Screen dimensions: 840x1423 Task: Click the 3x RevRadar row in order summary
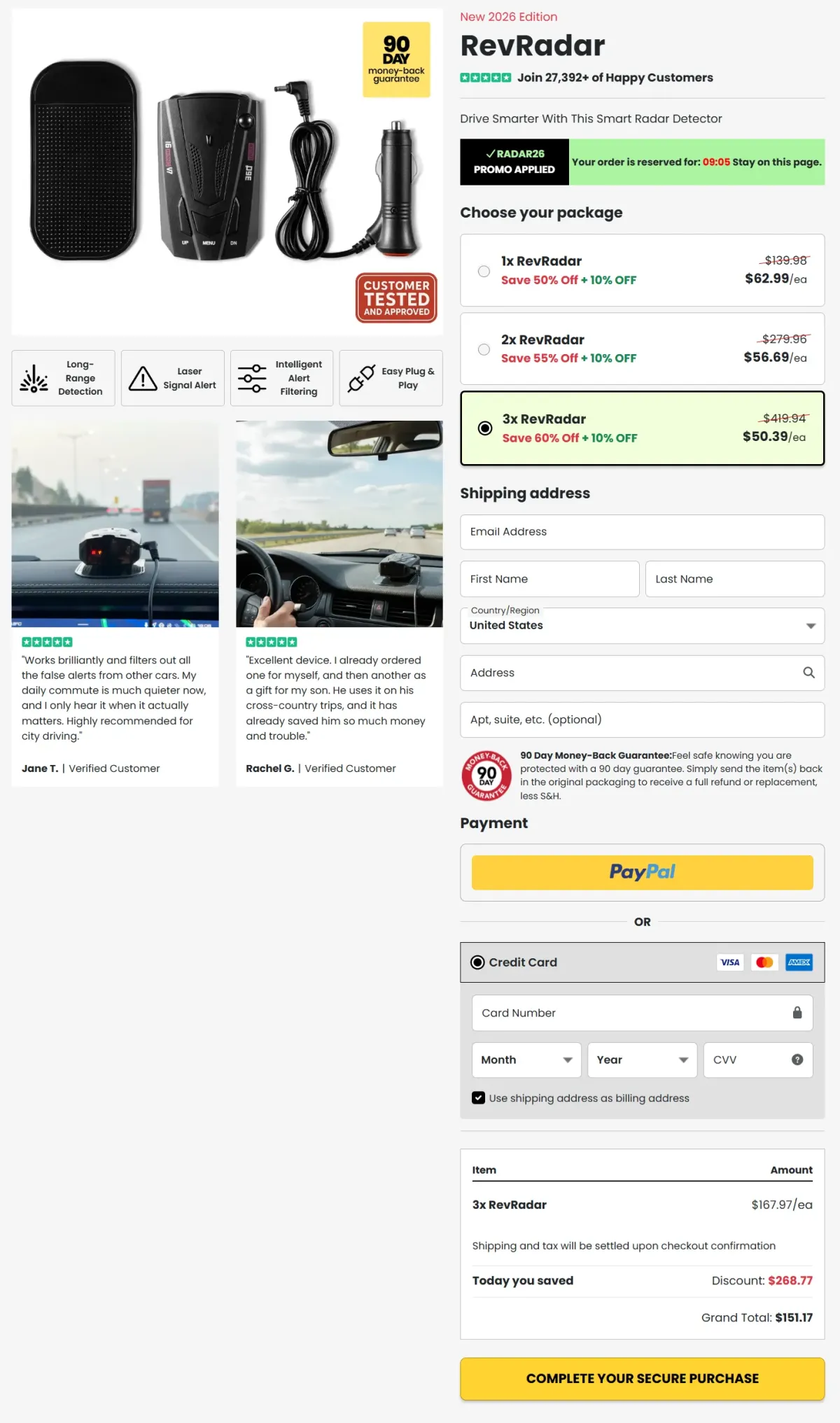(642, 1205)
